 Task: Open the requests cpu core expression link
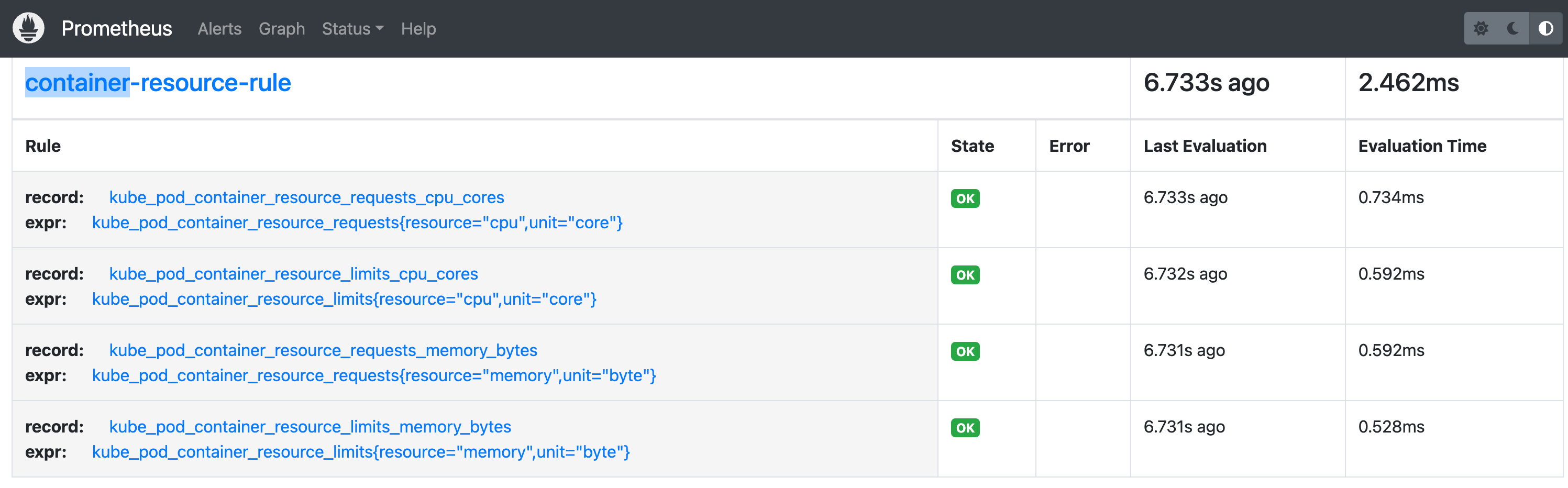point(357,223)
